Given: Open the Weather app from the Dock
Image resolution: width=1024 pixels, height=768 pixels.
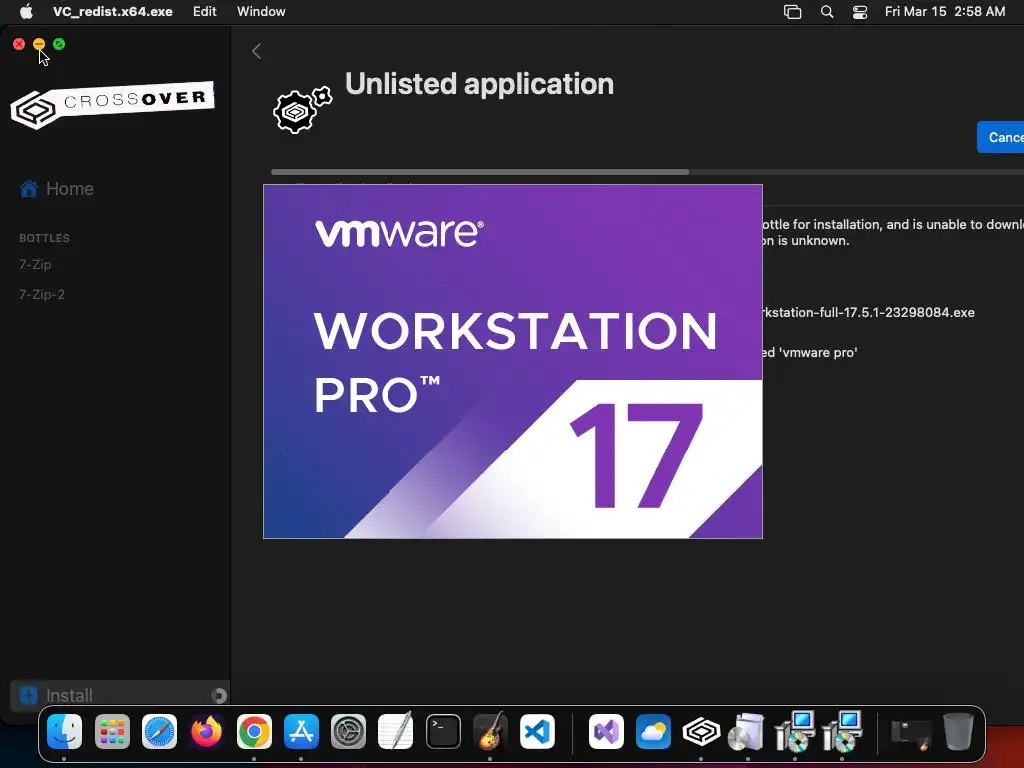Looking at the screenshot, I should click(x=653, y=731).
